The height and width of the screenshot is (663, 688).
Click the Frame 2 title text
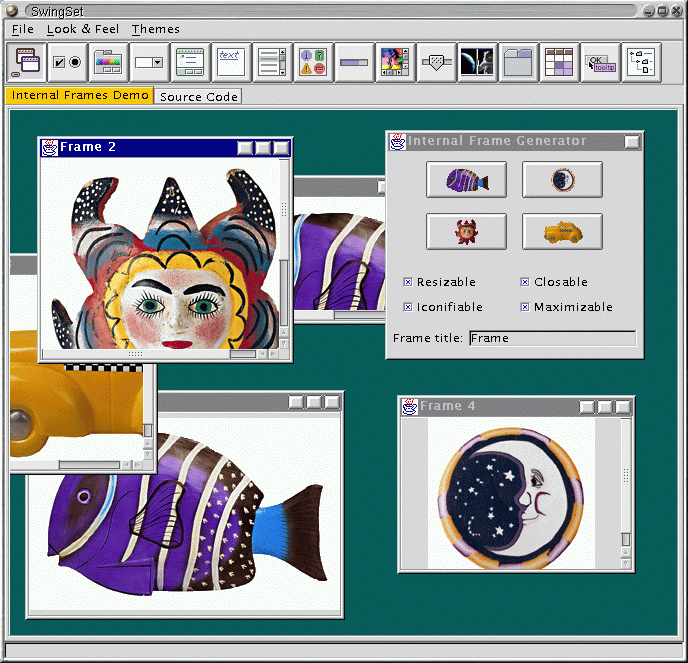(x=88, y=147)
